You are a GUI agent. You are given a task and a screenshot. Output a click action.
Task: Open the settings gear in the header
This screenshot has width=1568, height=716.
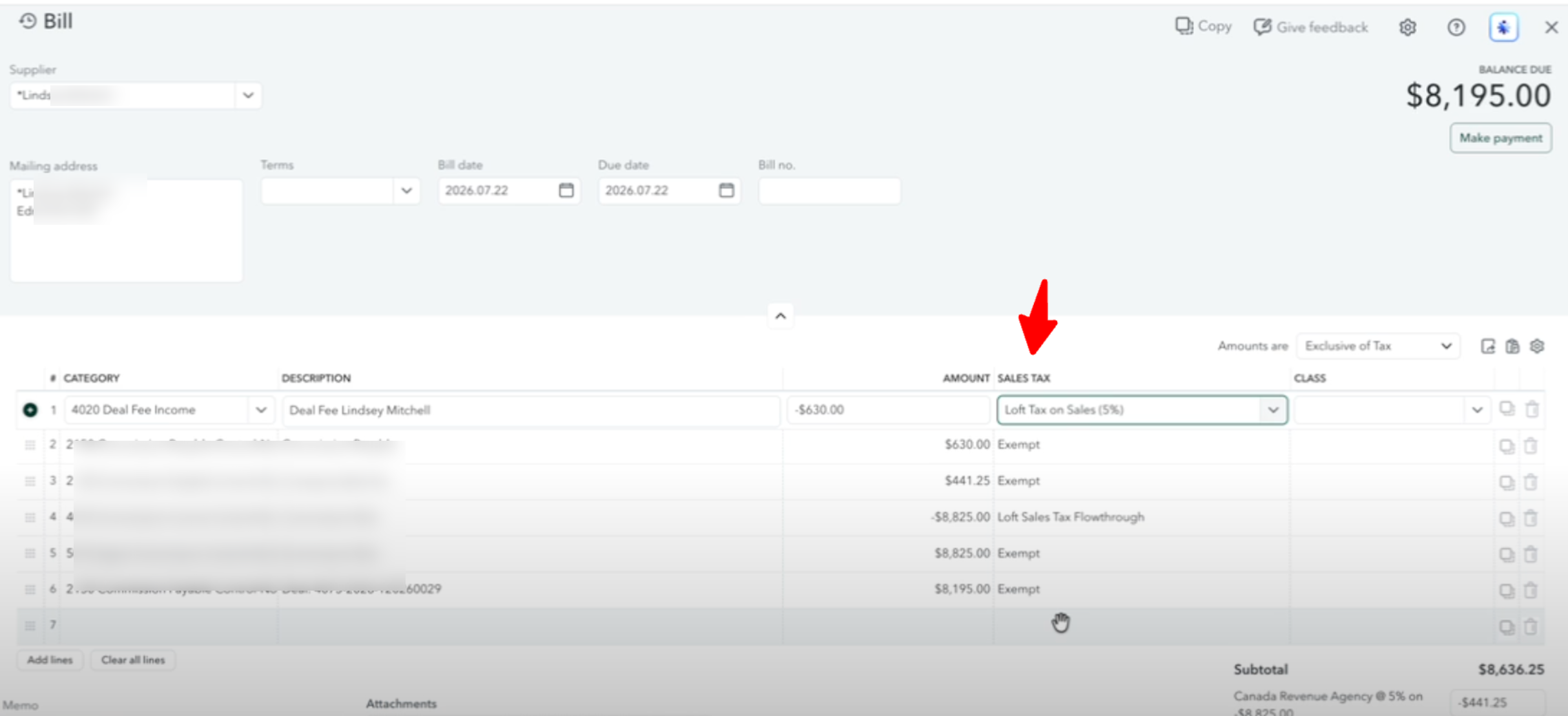(1408, 27)
